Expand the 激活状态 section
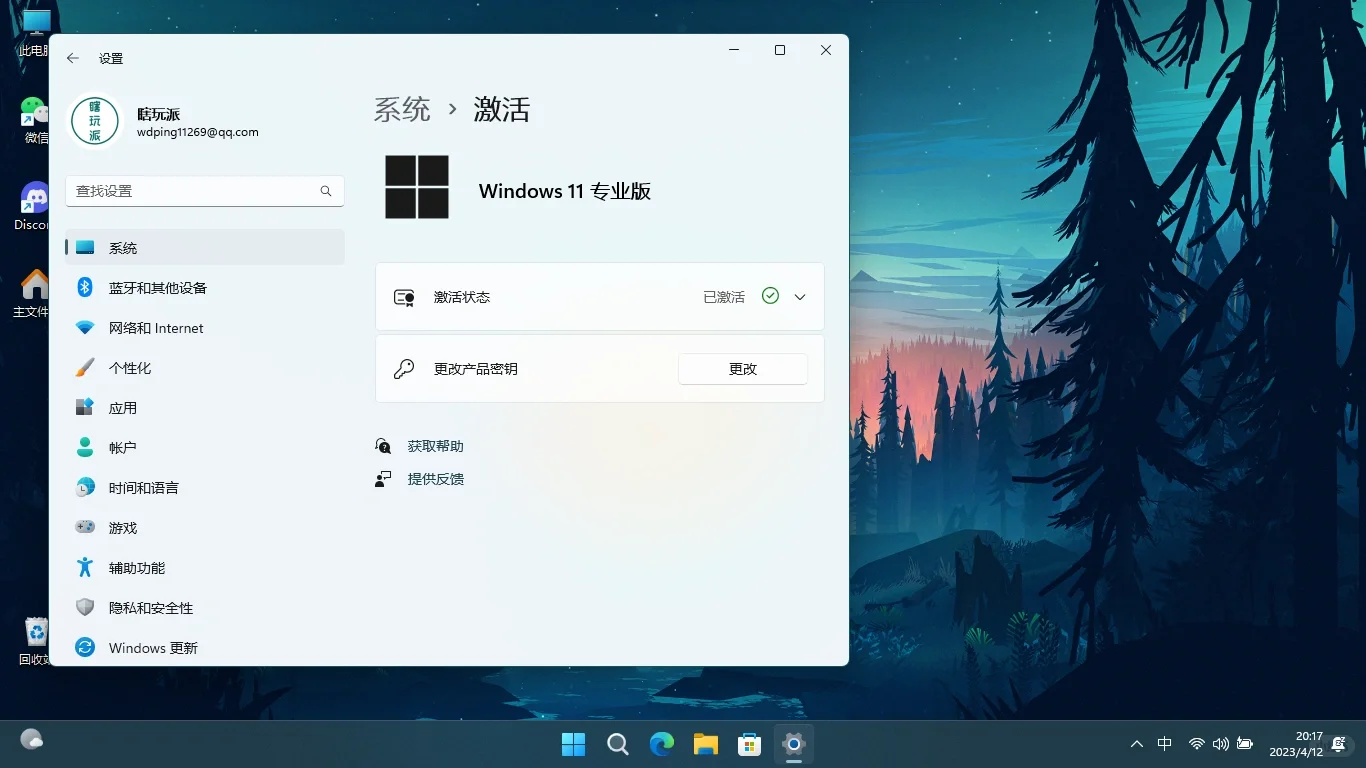The width and height of the screenshot is (1366, 768). pos(798,296)
